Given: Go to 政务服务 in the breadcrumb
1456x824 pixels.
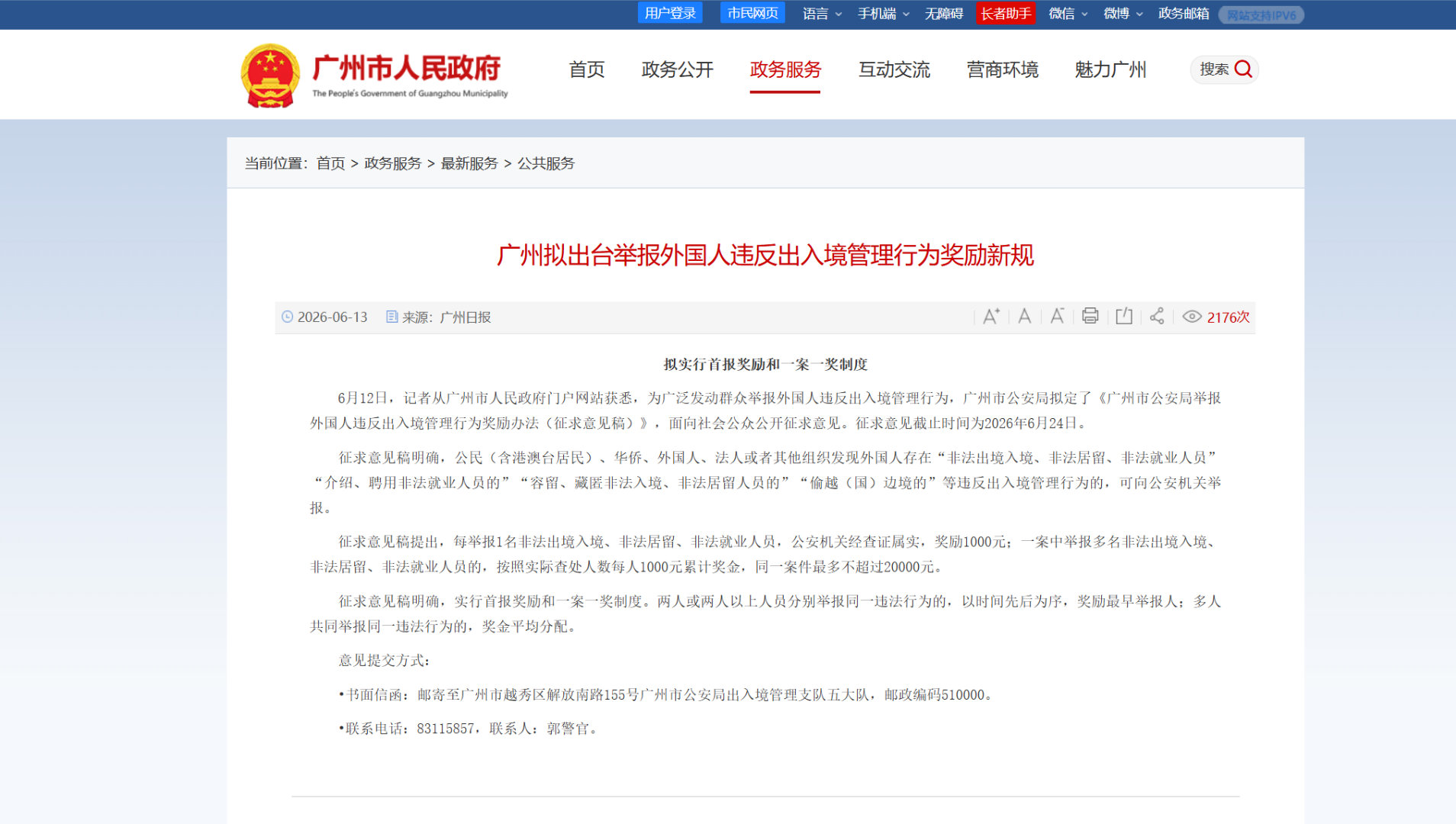Looking at the screenshot, I should click(393, 163).
